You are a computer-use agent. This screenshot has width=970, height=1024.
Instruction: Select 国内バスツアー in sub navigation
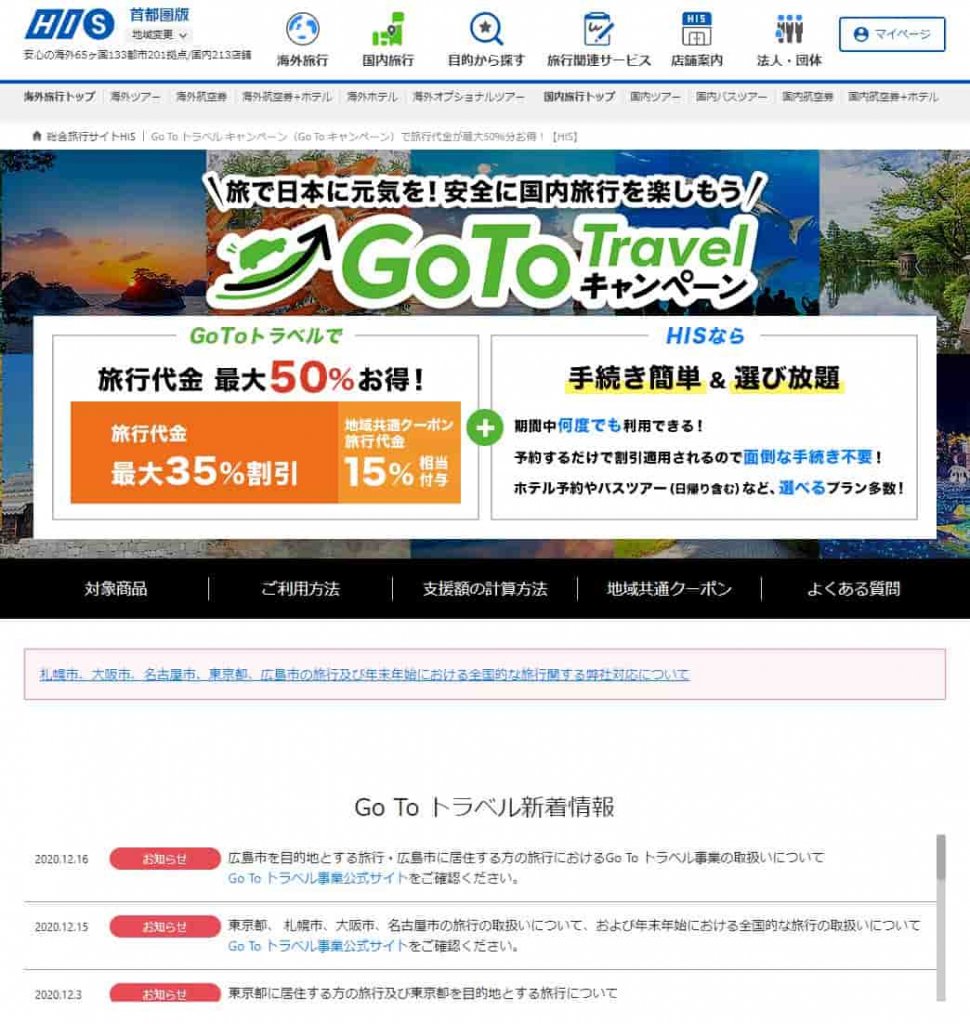[x=731, y=97]
